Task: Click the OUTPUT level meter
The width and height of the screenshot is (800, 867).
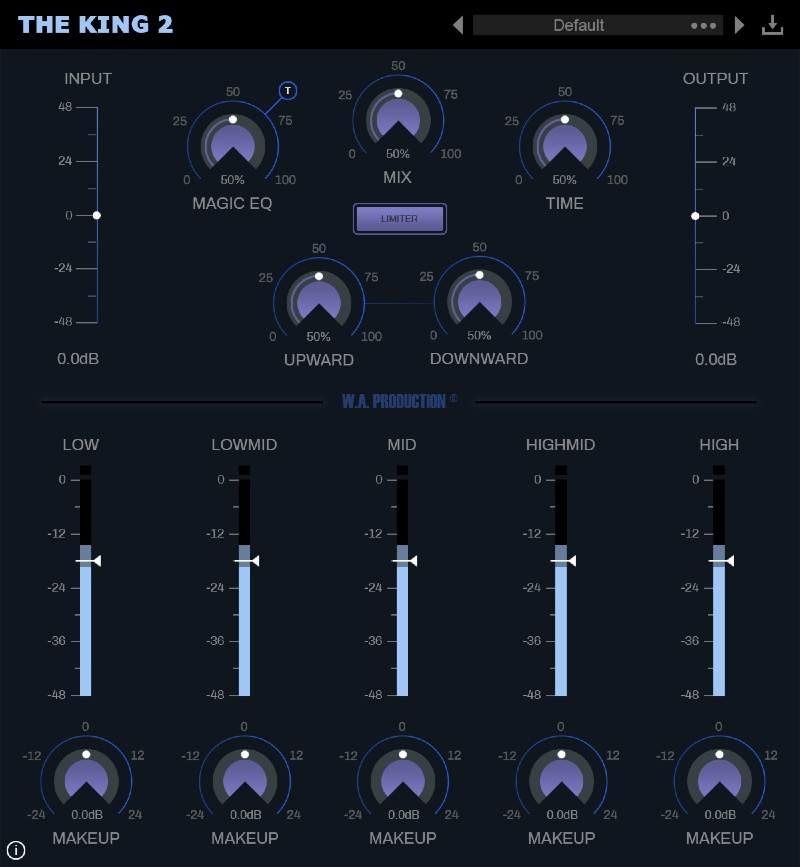Action: click(x=696, y=215)
